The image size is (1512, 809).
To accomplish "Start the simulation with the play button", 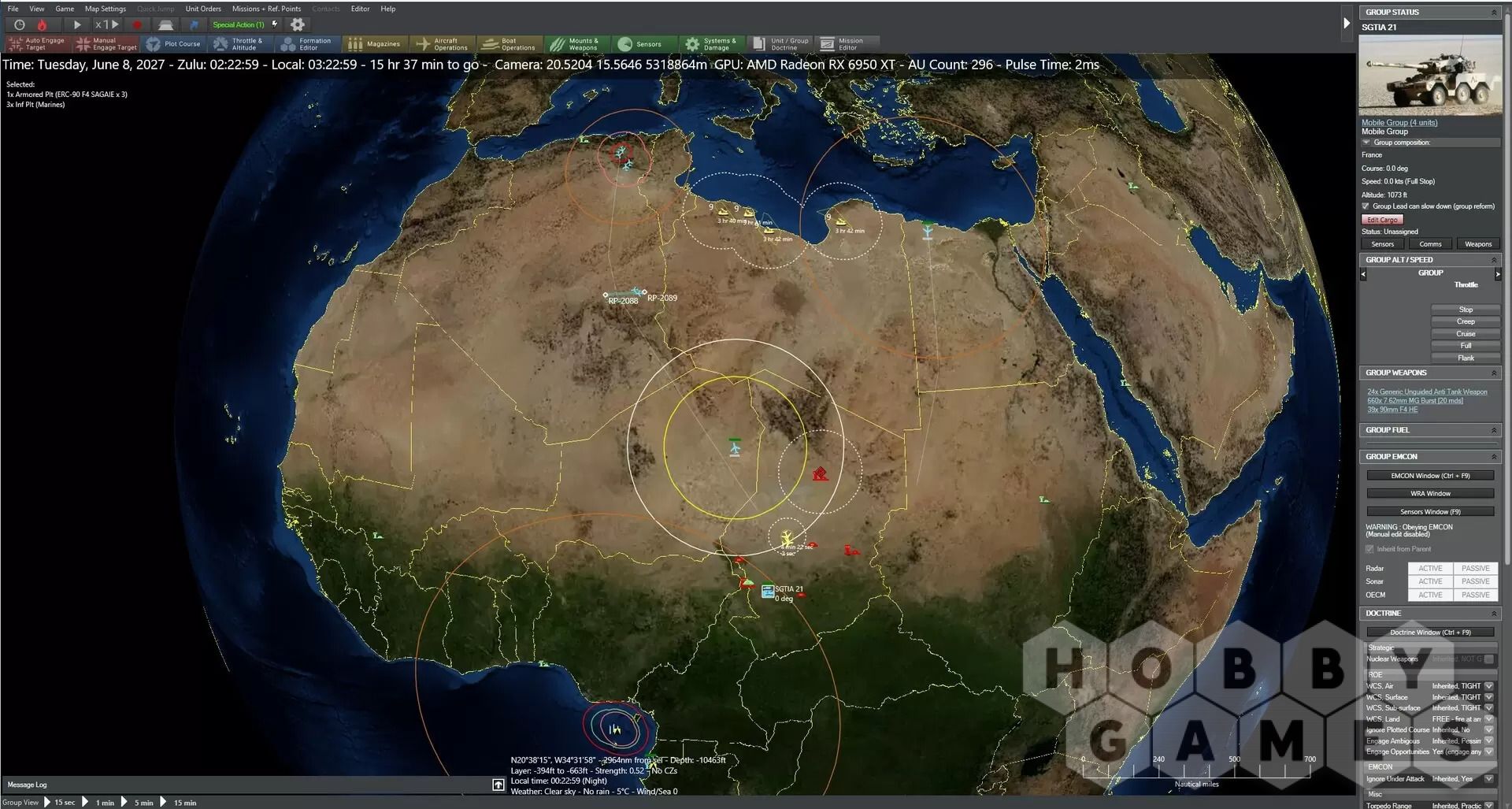I will tap(77, 25).
